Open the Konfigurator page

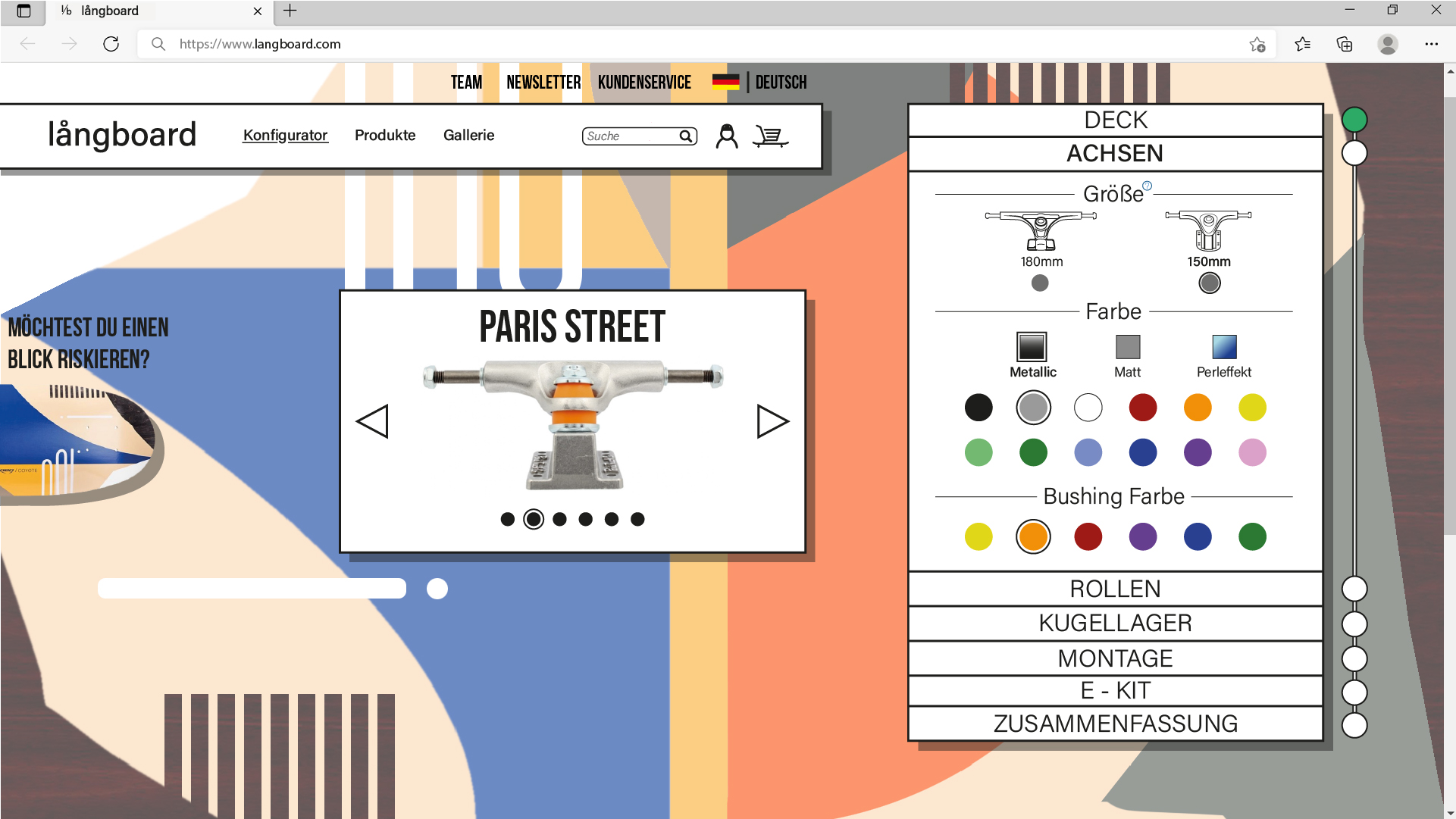(x=285, y=135)
